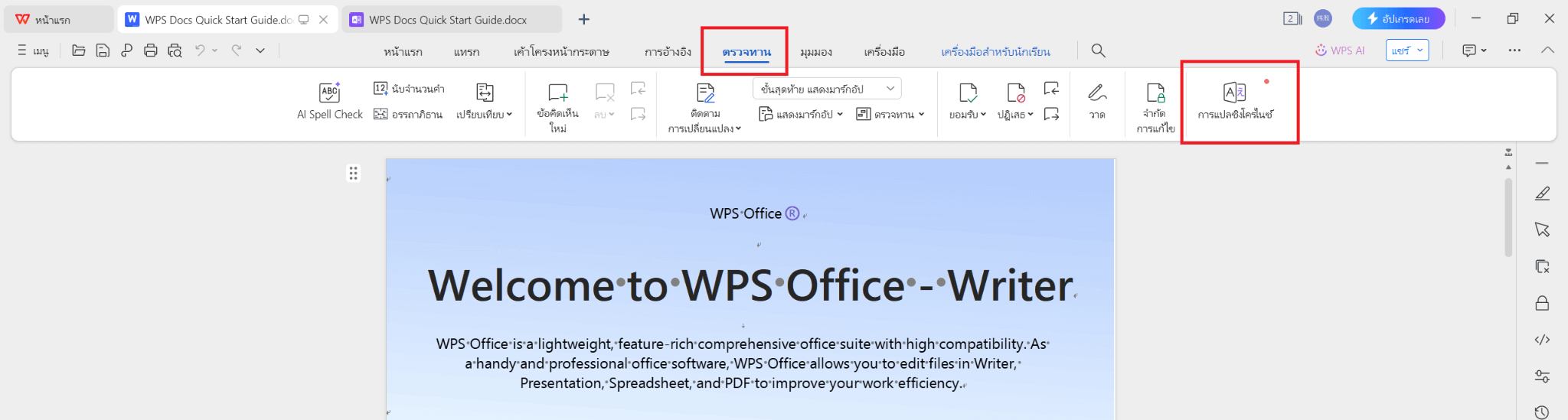Open the quick access toolbar customize chevron
This screenshot has width=1568, height=420.
(260, 50)
